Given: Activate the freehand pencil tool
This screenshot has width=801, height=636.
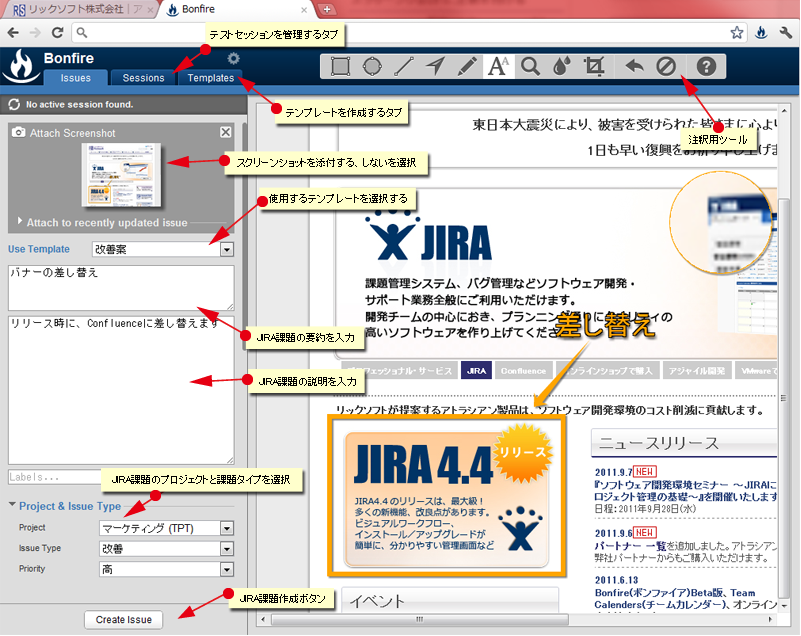Looking at the screenshot, I should tap(467, 66).
